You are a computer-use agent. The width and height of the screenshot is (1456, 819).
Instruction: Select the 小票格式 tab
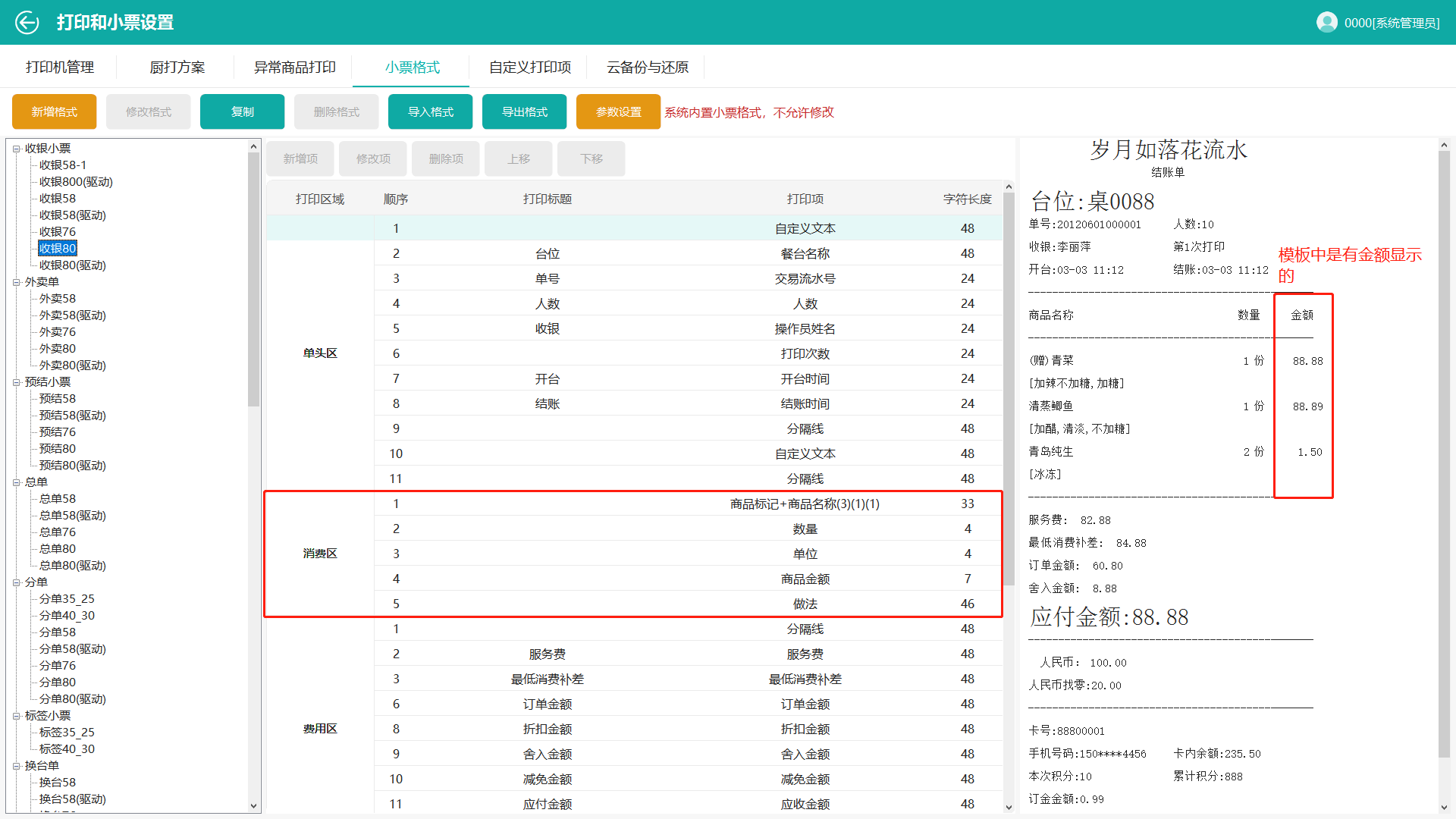(x=412, y=67)
